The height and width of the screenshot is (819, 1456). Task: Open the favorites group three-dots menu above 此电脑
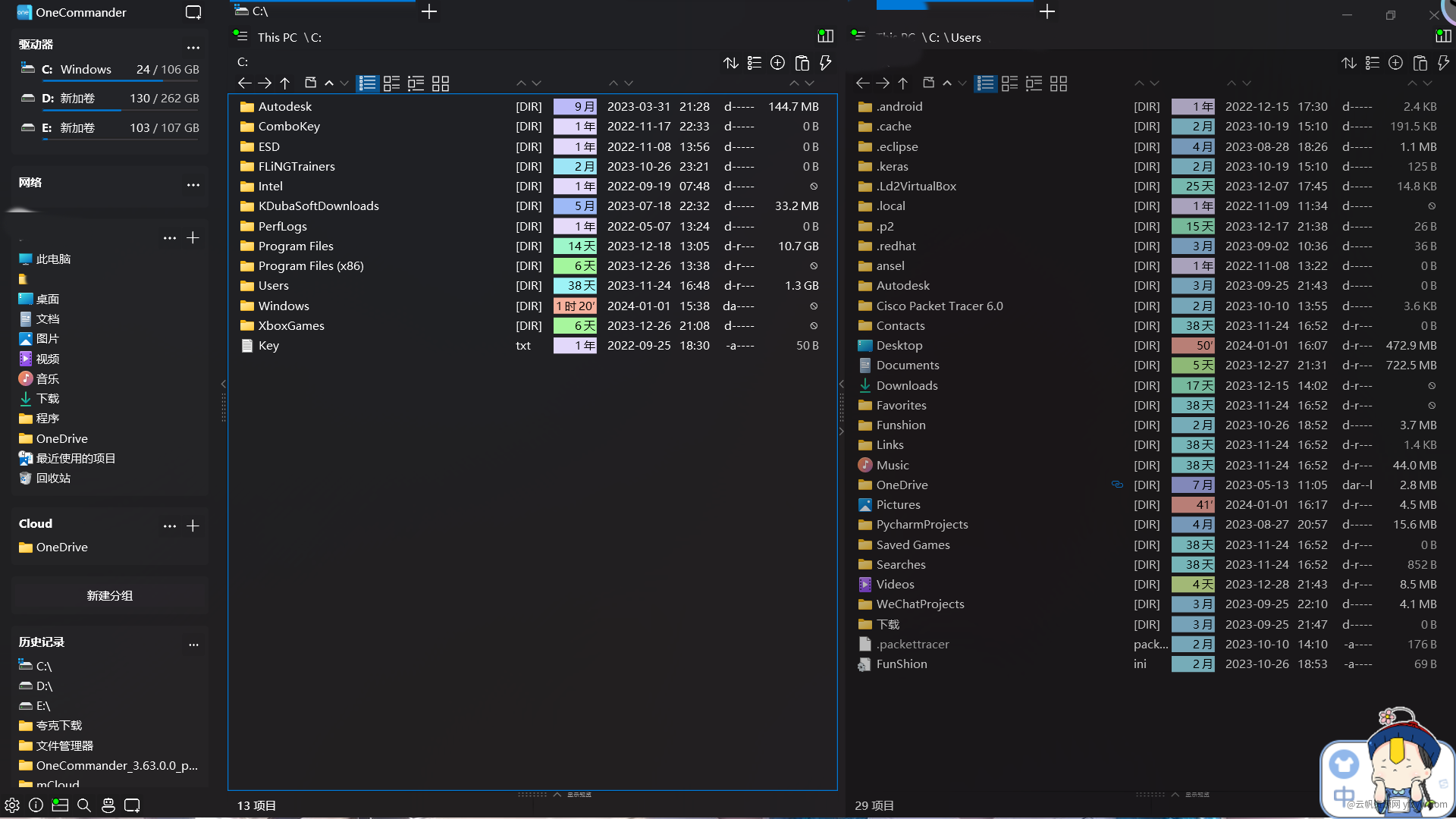coord(170,238)
